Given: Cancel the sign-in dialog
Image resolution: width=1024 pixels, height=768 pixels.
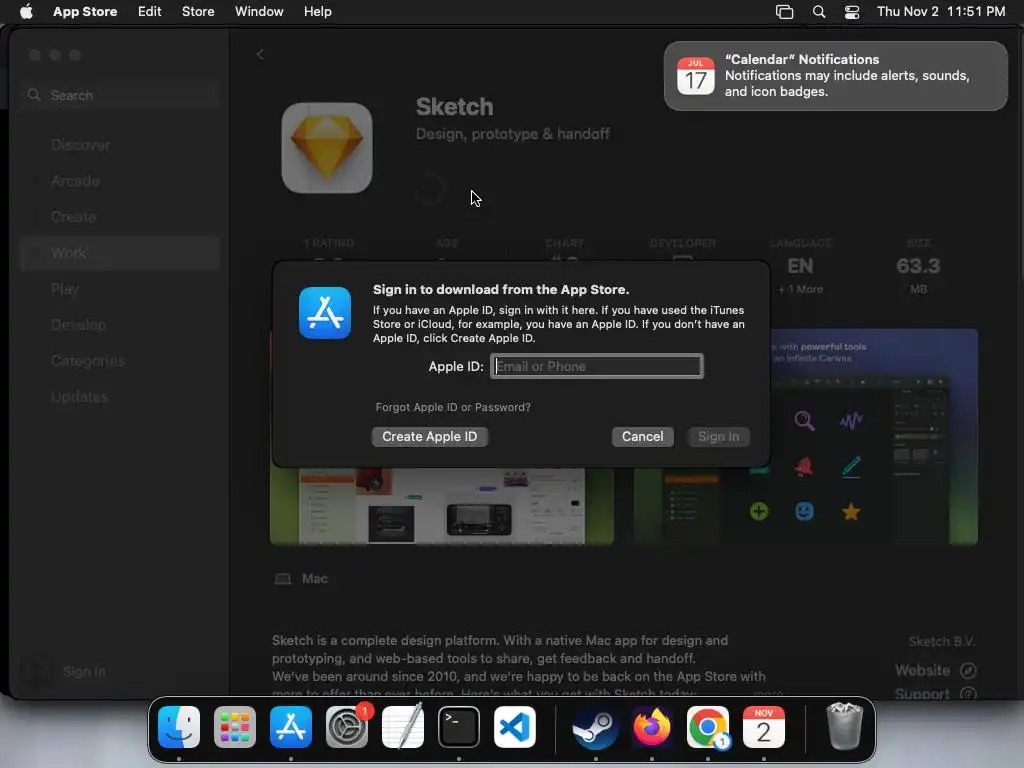Looking at the screenshot, I should [x=643, y=436].
